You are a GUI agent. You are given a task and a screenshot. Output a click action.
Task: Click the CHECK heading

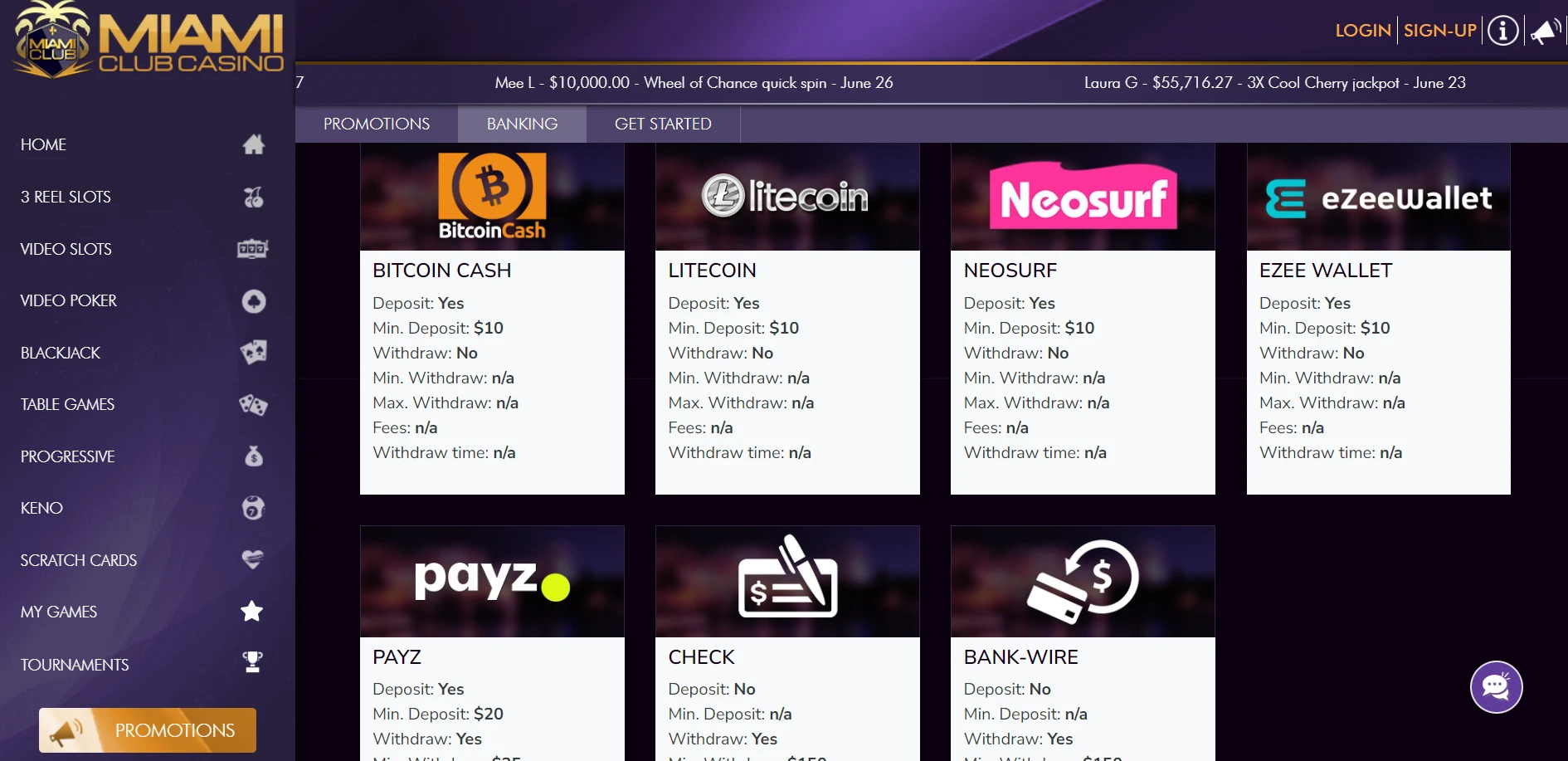click(x=701, y=657)
